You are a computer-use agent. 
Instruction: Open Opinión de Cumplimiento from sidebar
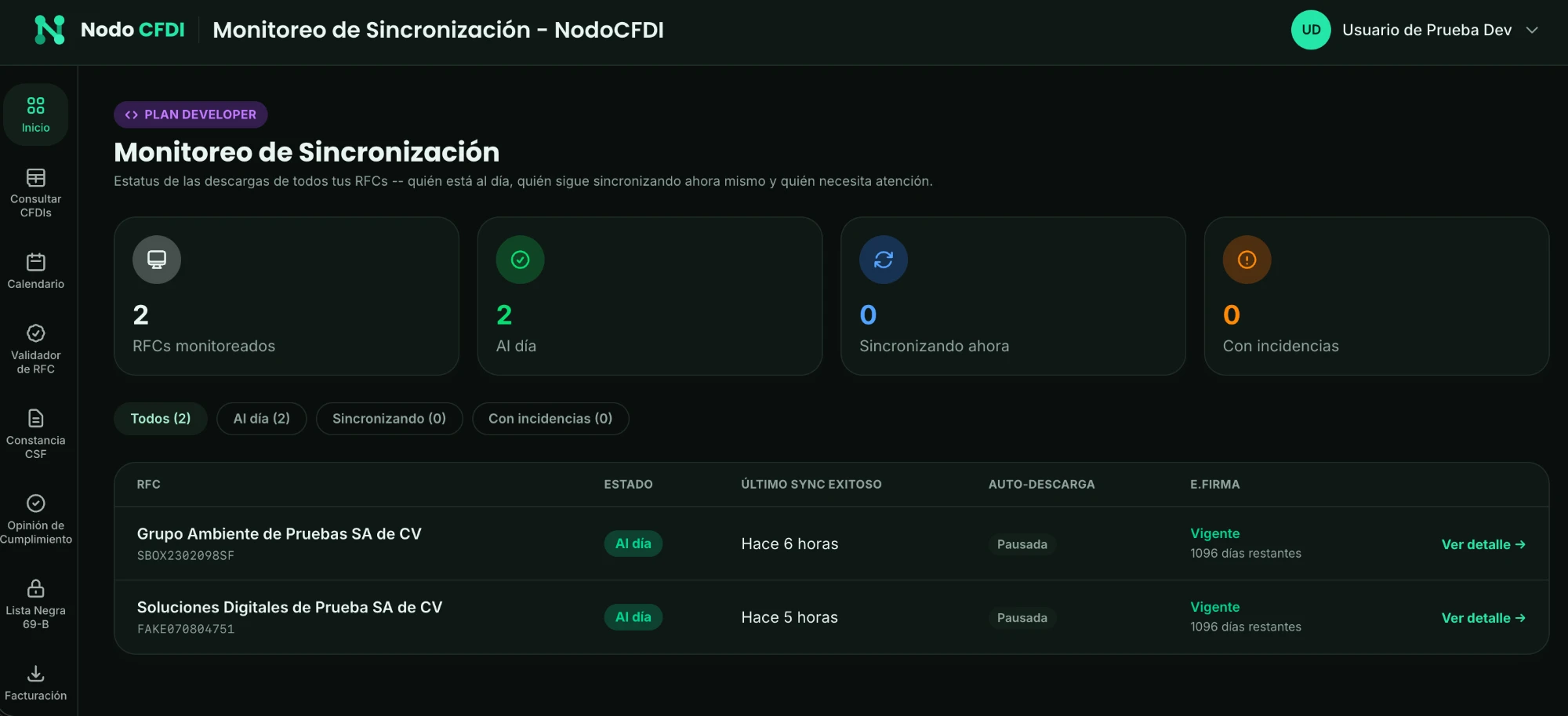tap(35, 519)
